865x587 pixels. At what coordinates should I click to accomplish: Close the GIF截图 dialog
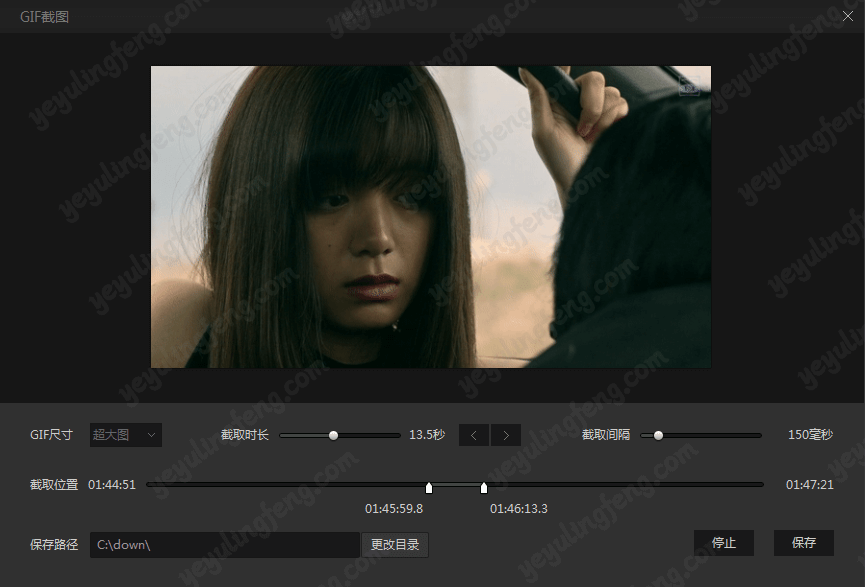point(848,16)
